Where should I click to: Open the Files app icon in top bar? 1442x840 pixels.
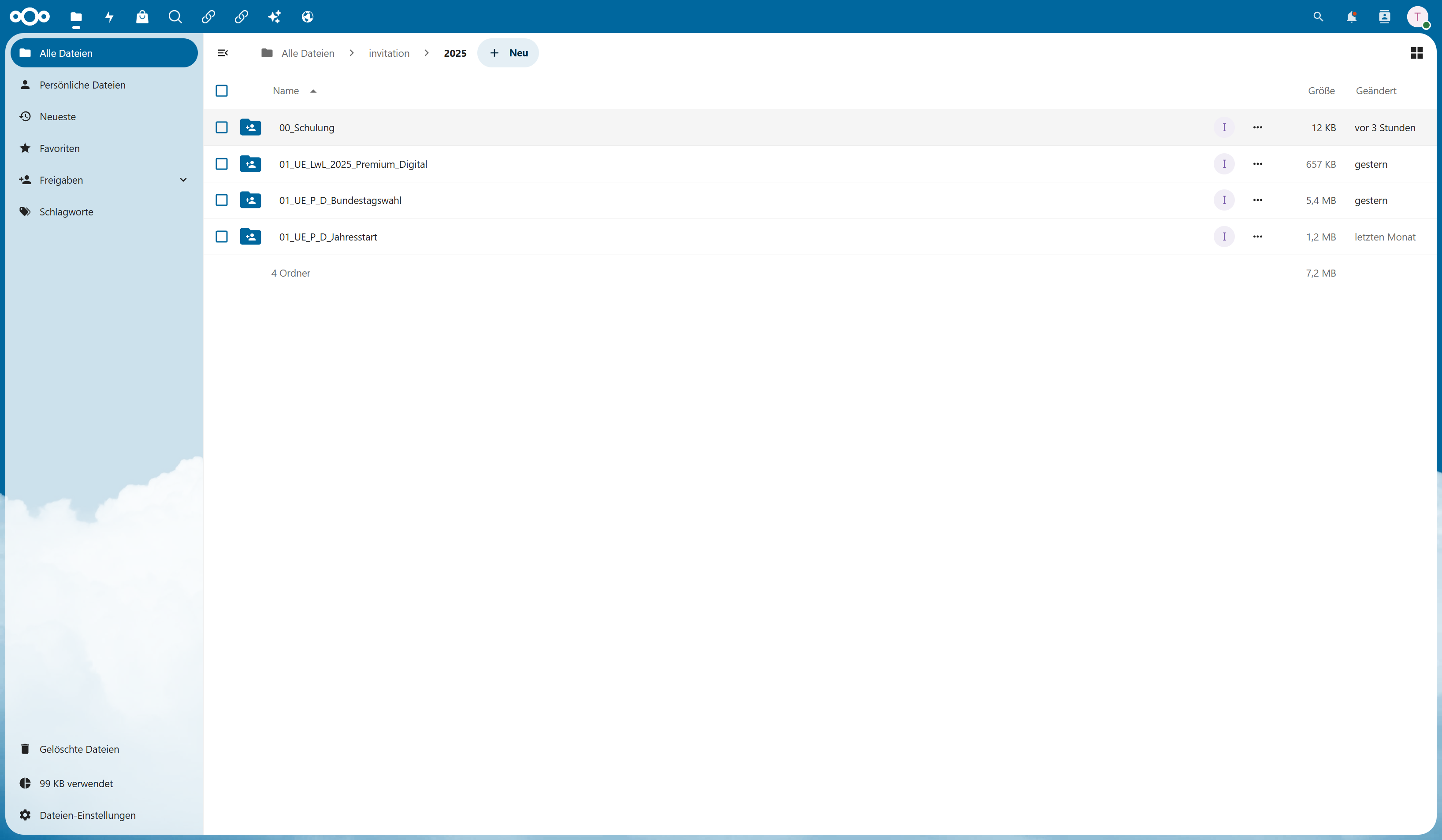pyautogui.click(x=76, y=17)
